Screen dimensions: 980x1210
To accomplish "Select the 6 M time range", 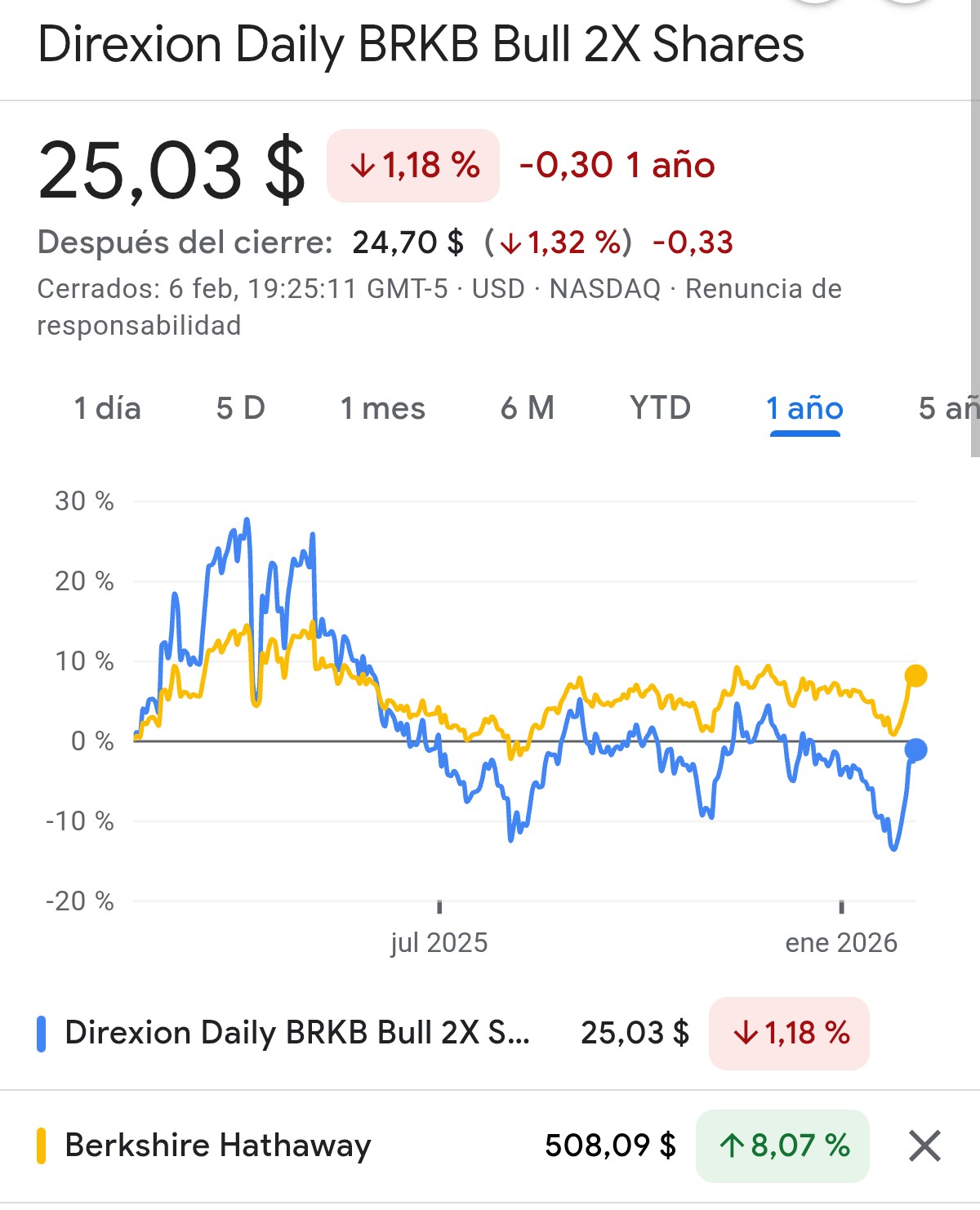I will click(x=527, y=408).
